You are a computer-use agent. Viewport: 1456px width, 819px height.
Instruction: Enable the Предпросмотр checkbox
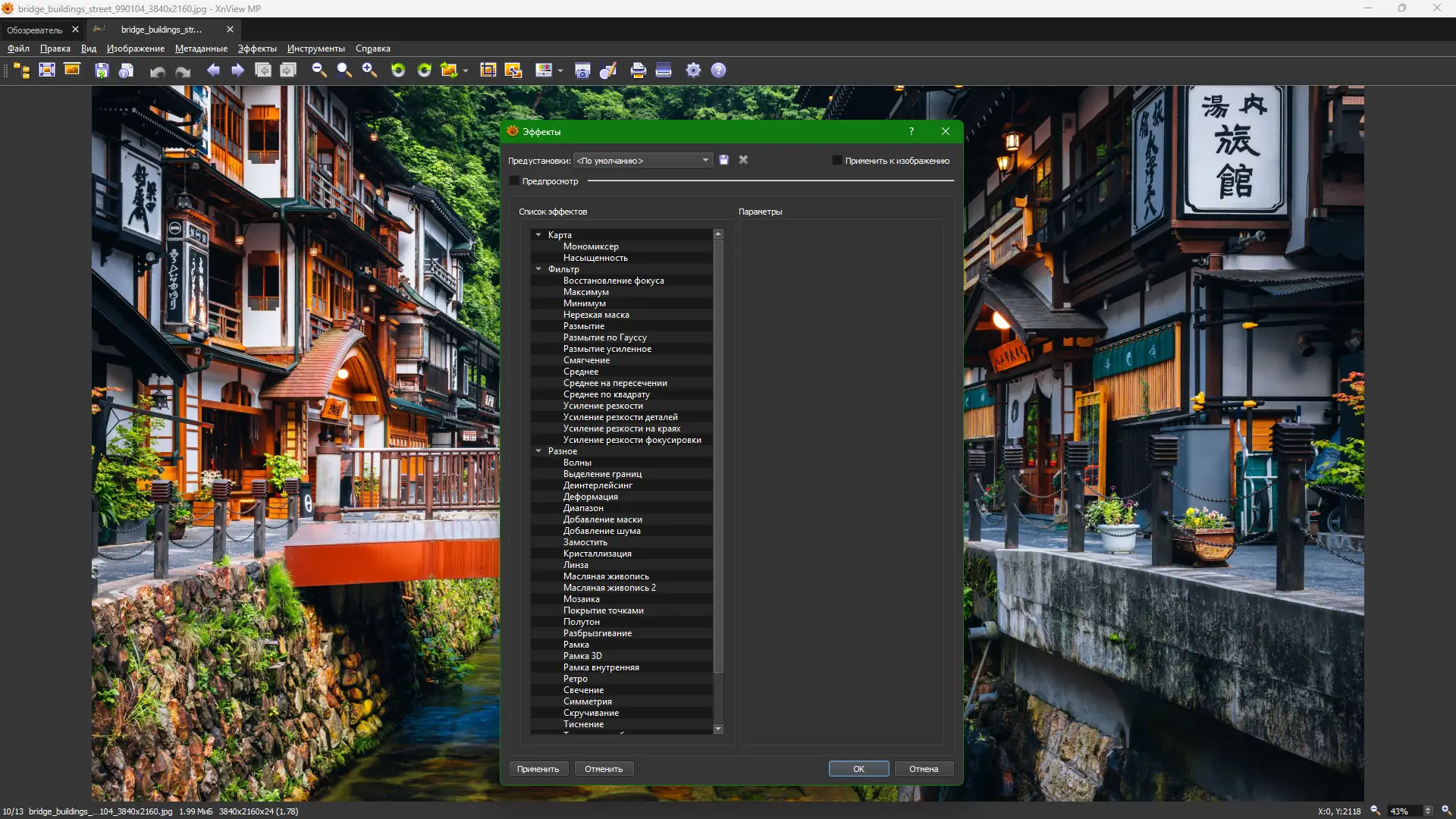(x=515, y=181)
